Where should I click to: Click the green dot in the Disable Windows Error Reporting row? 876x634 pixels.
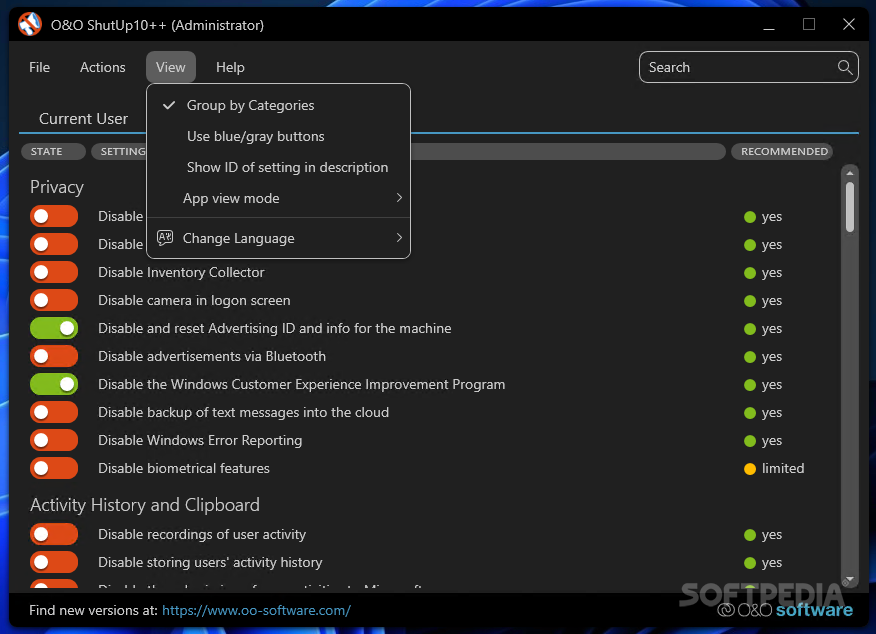750,441
